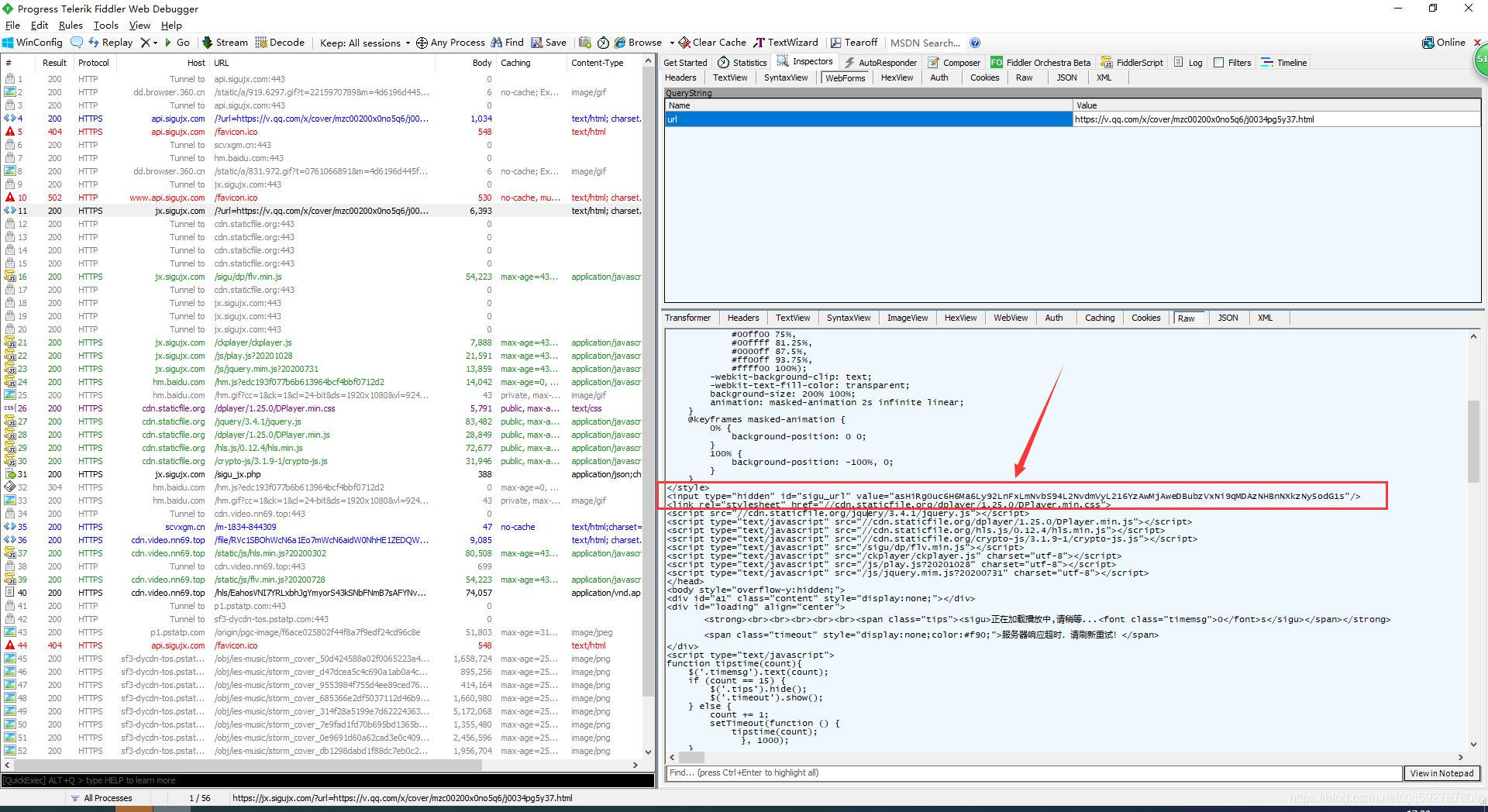
Task: Select the response Transformer tab
Action: [x=687, y=318]
